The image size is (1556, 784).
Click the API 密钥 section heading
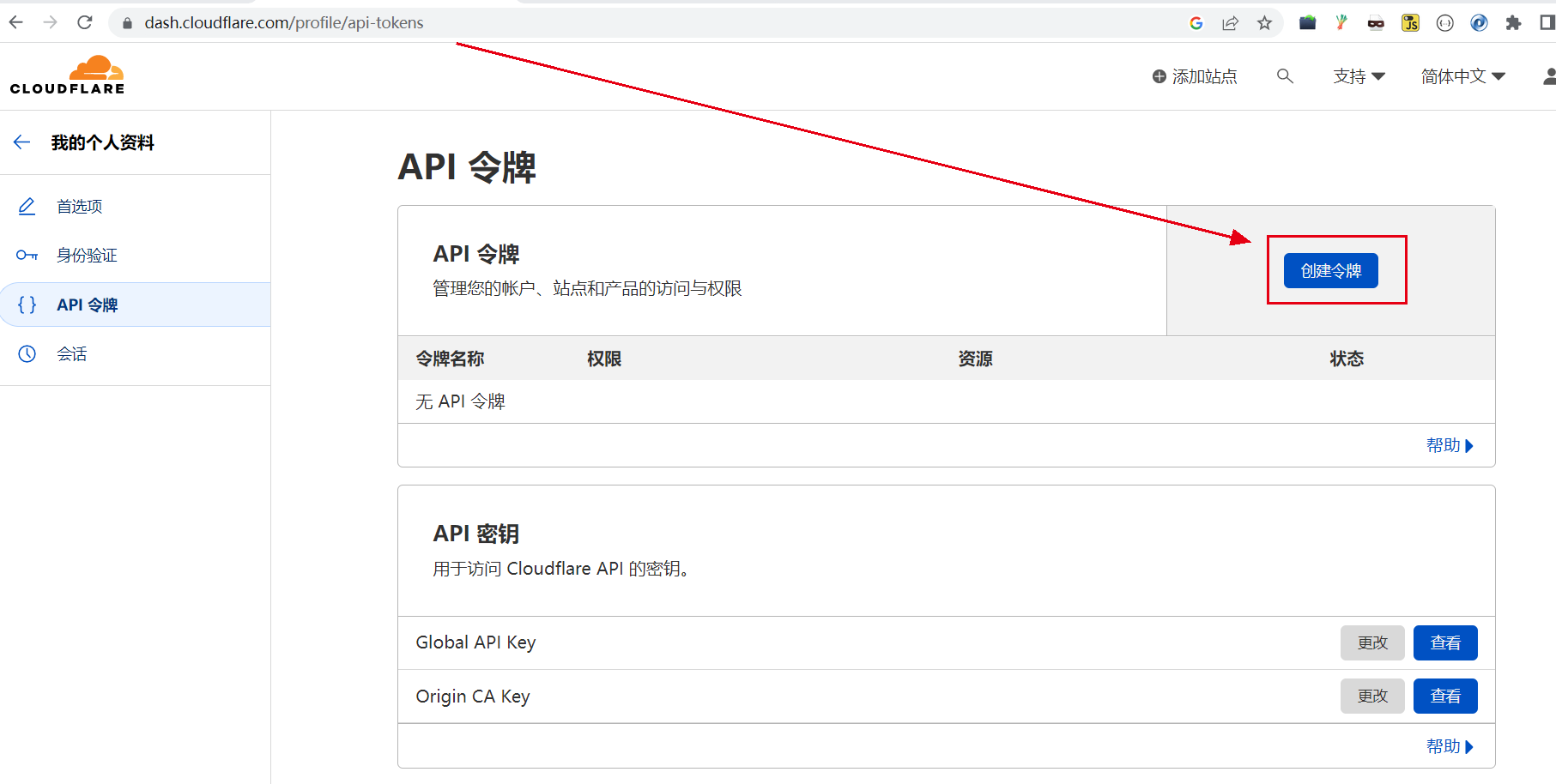click(x=475, y=534)
